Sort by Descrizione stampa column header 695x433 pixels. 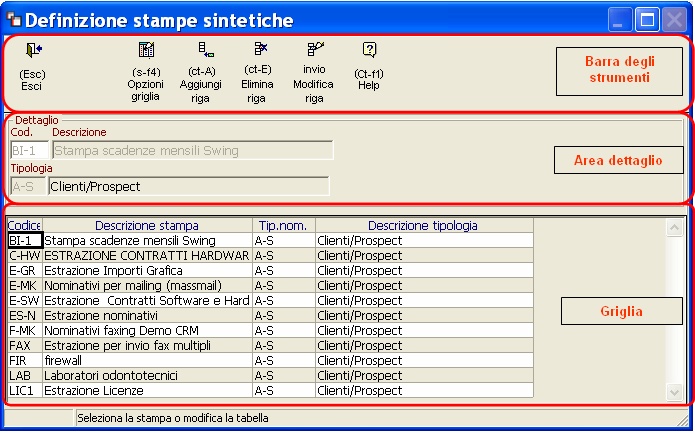[147, 226]
